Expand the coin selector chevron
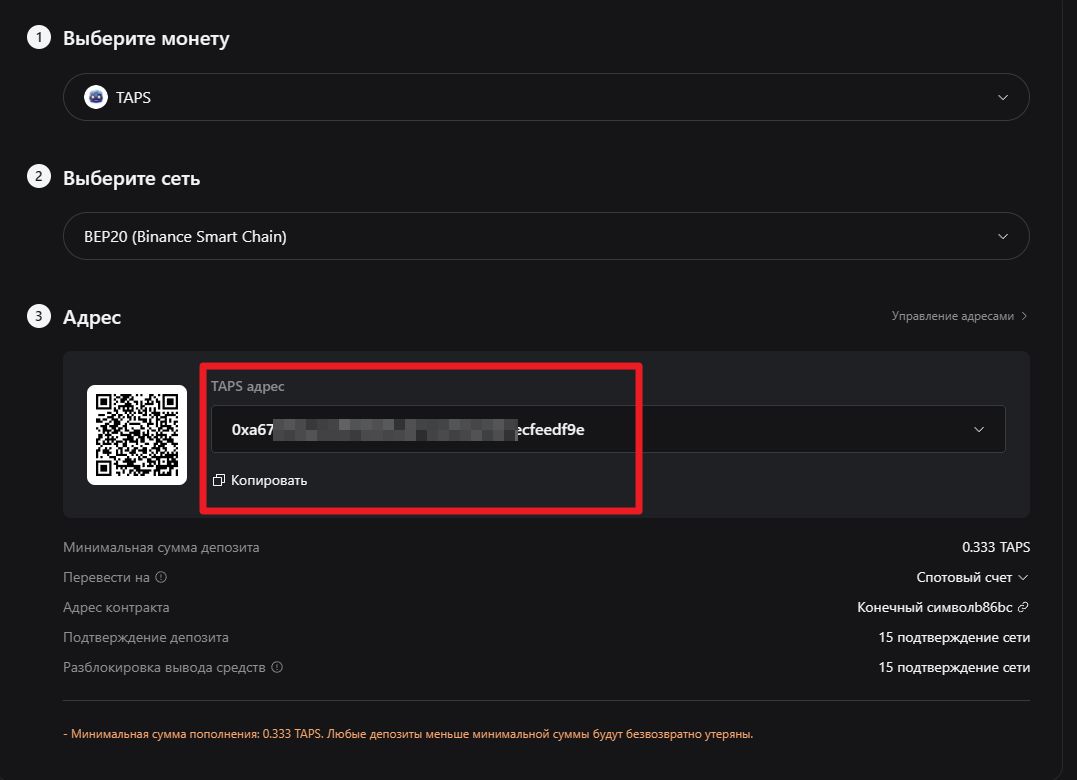This screenshot has width=1077, height=780. (x=1003, y=97)
